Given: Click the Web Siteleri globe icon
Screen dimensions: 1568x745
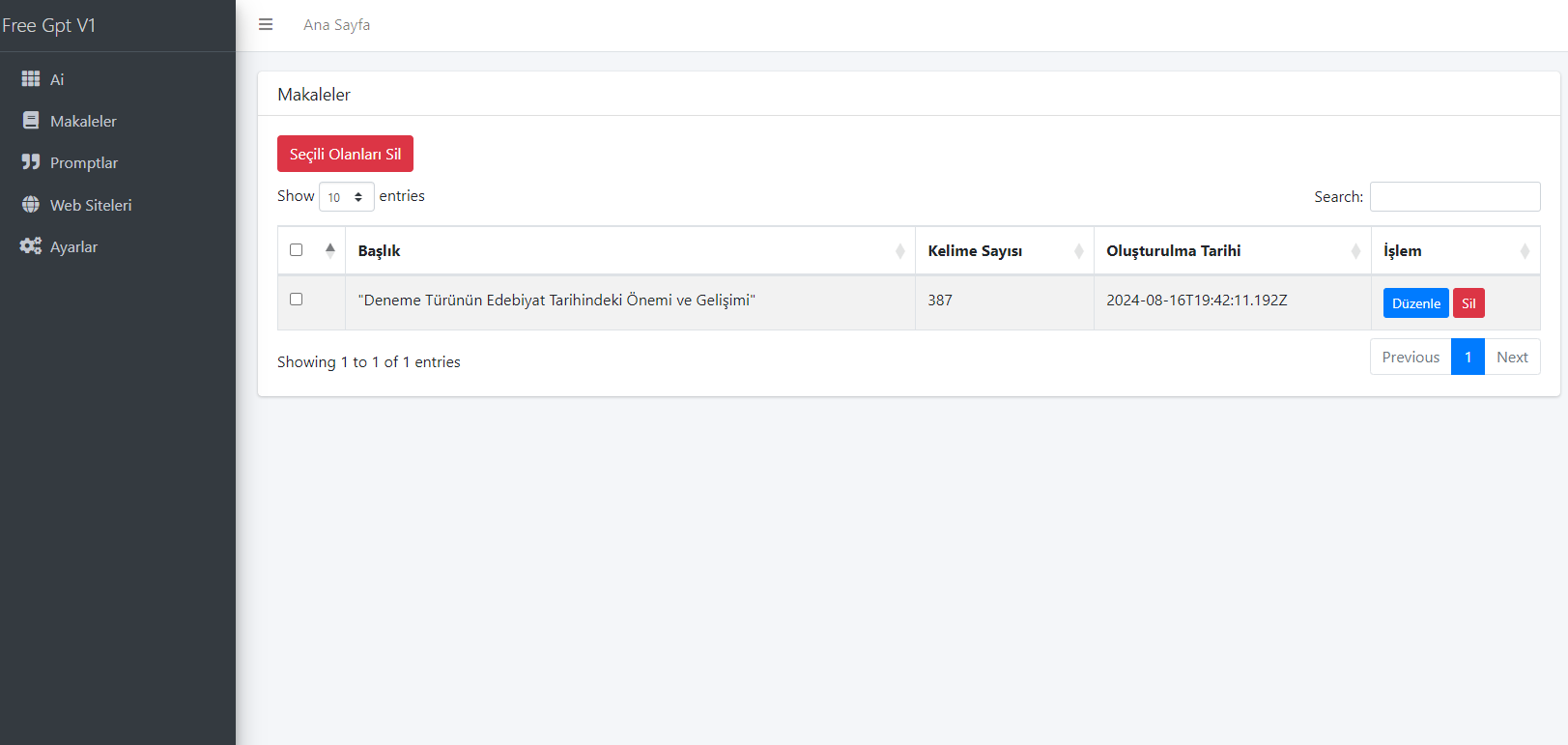Looking at the screenshot, I should [x=31, y=205].
